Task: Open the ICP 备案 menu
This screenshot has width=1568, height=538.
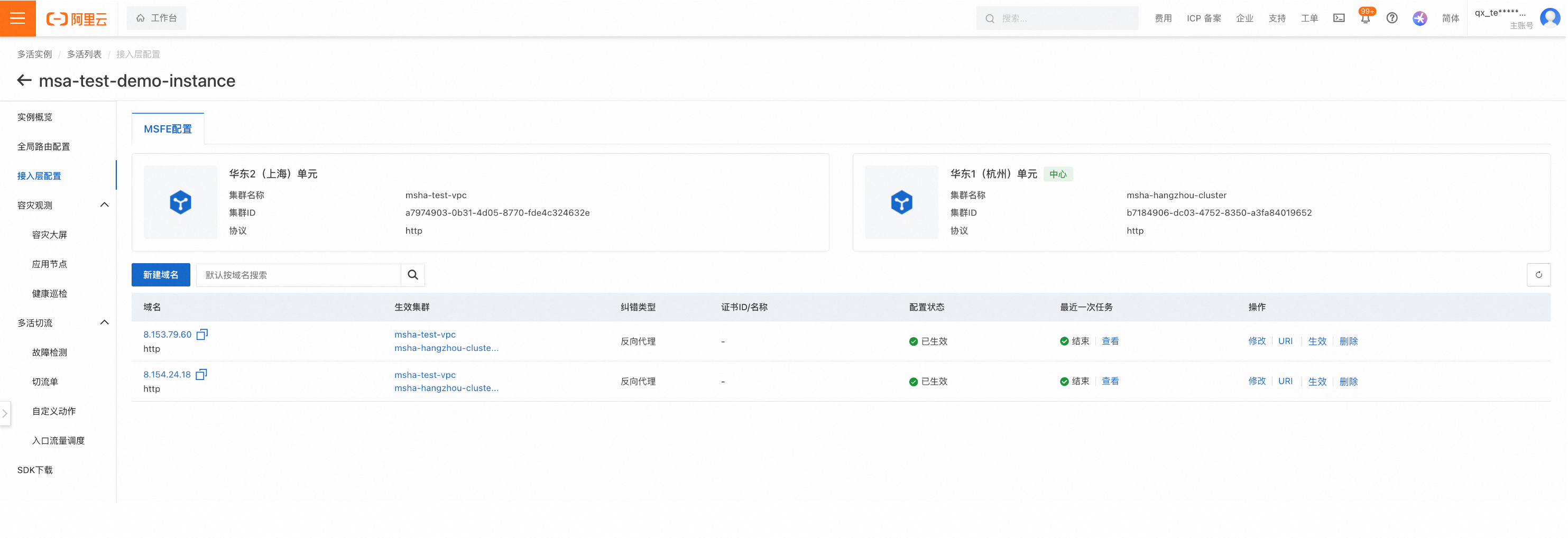Action: 1203,18
